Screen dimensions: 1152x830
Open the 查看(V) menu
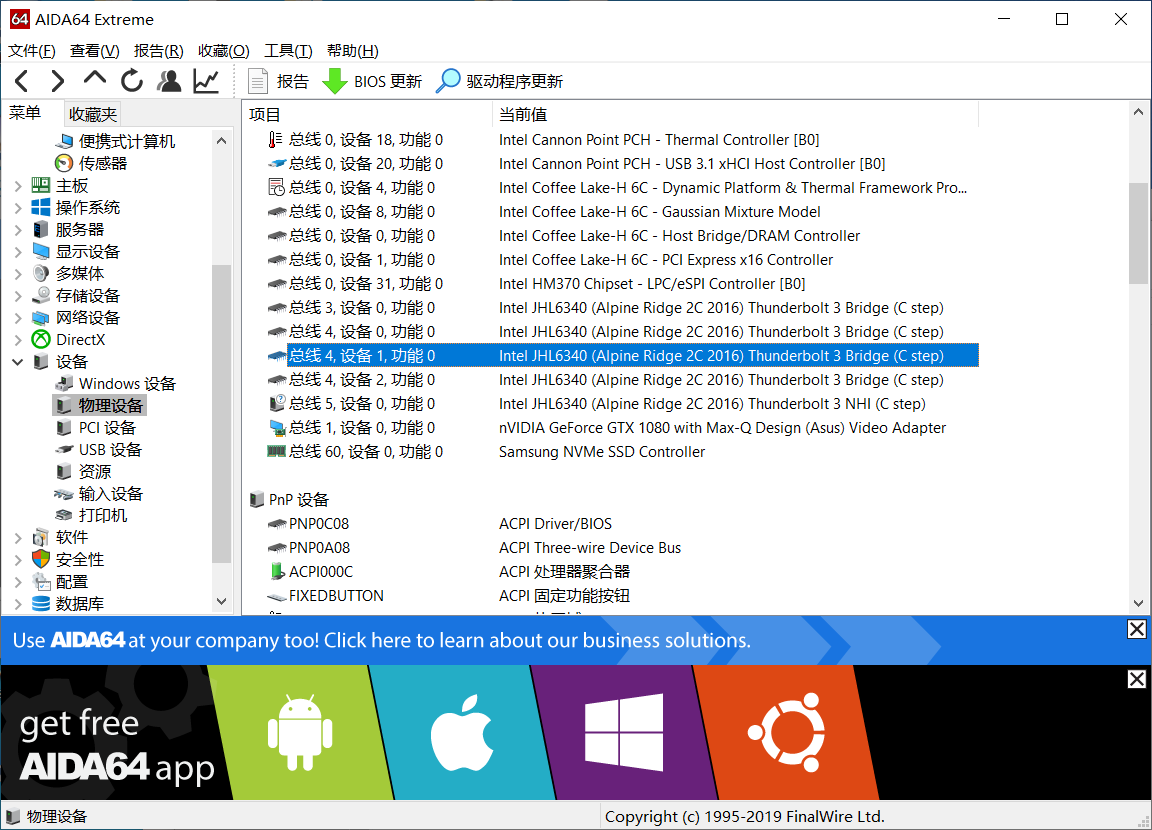coord(95,51)
